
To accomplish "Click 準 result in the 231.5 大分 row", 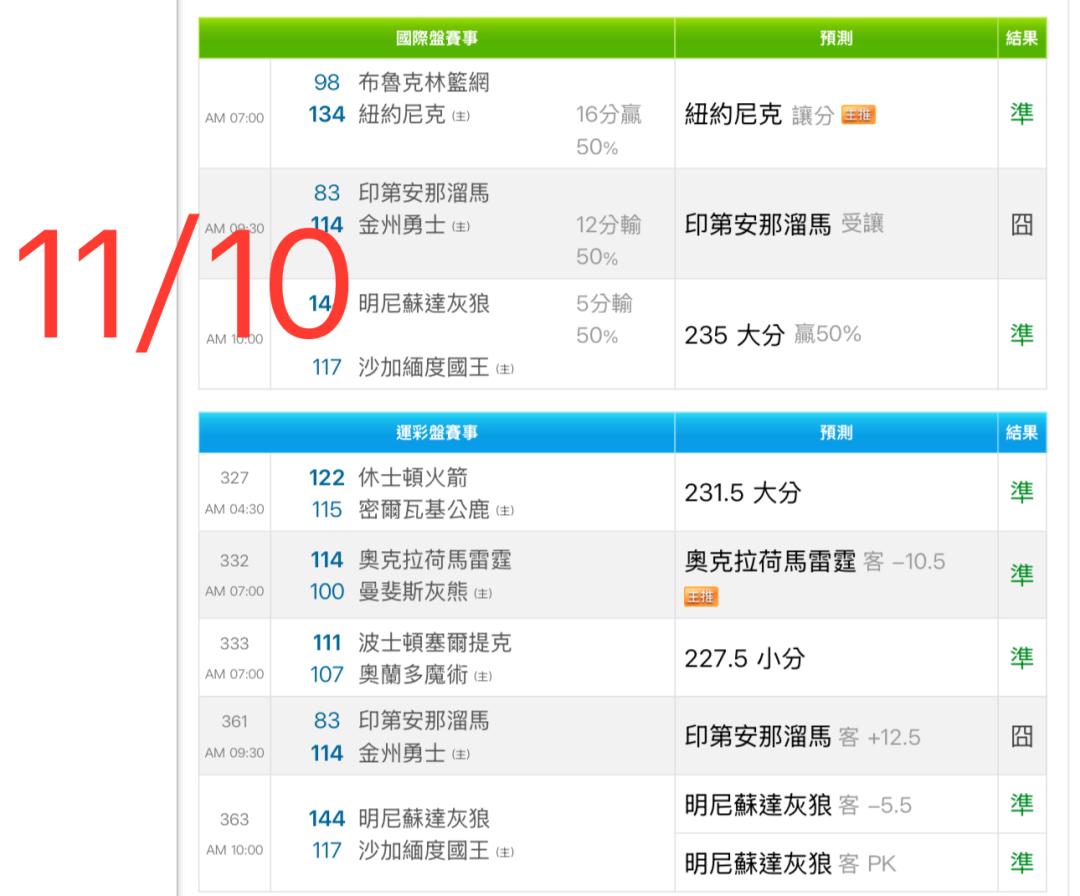I will (x=1021, y=492).
